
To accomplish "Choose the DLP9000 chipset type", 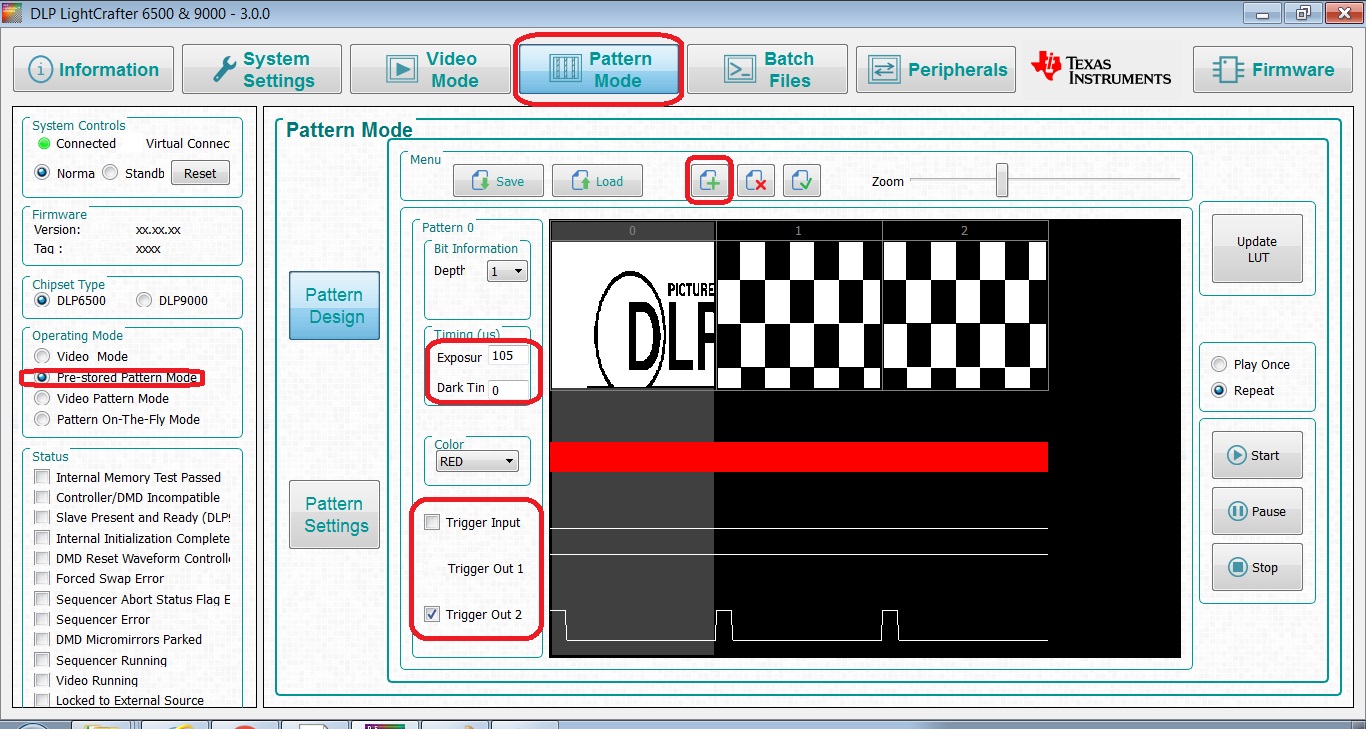I will tap(144, 300).
